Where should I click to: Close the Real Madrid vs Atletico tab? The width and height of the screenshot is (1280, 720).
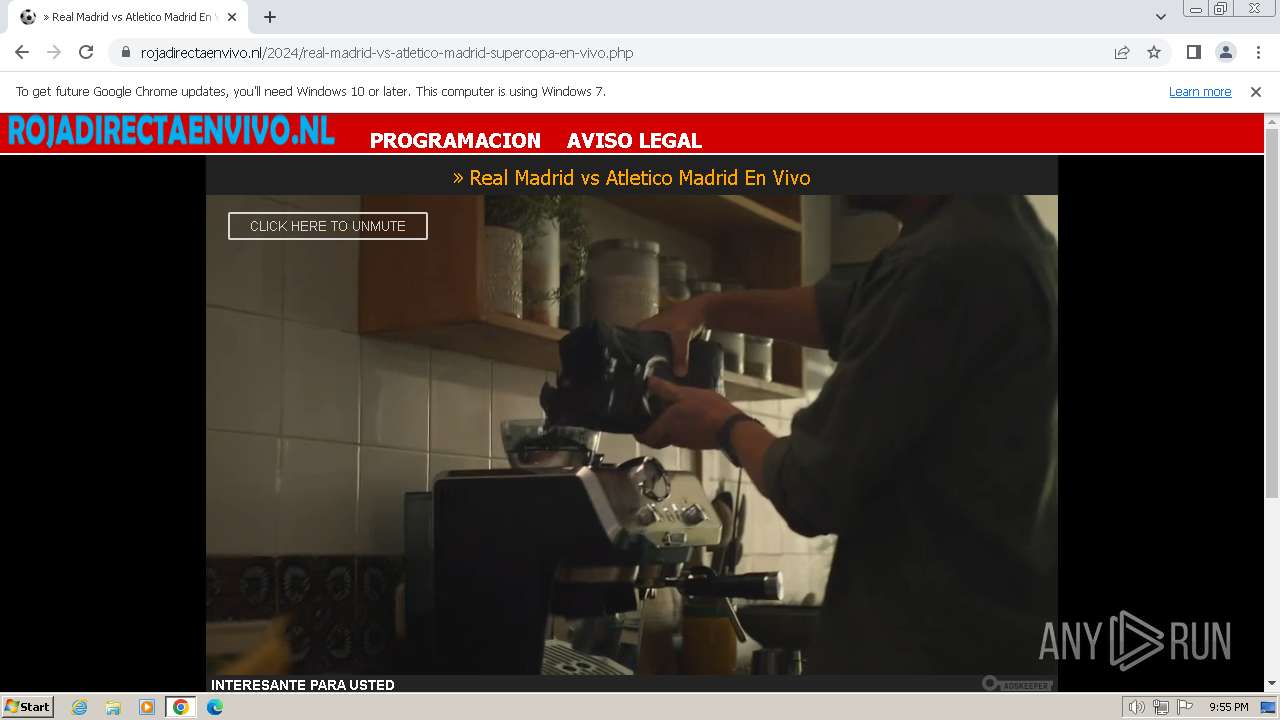point(231,17)
